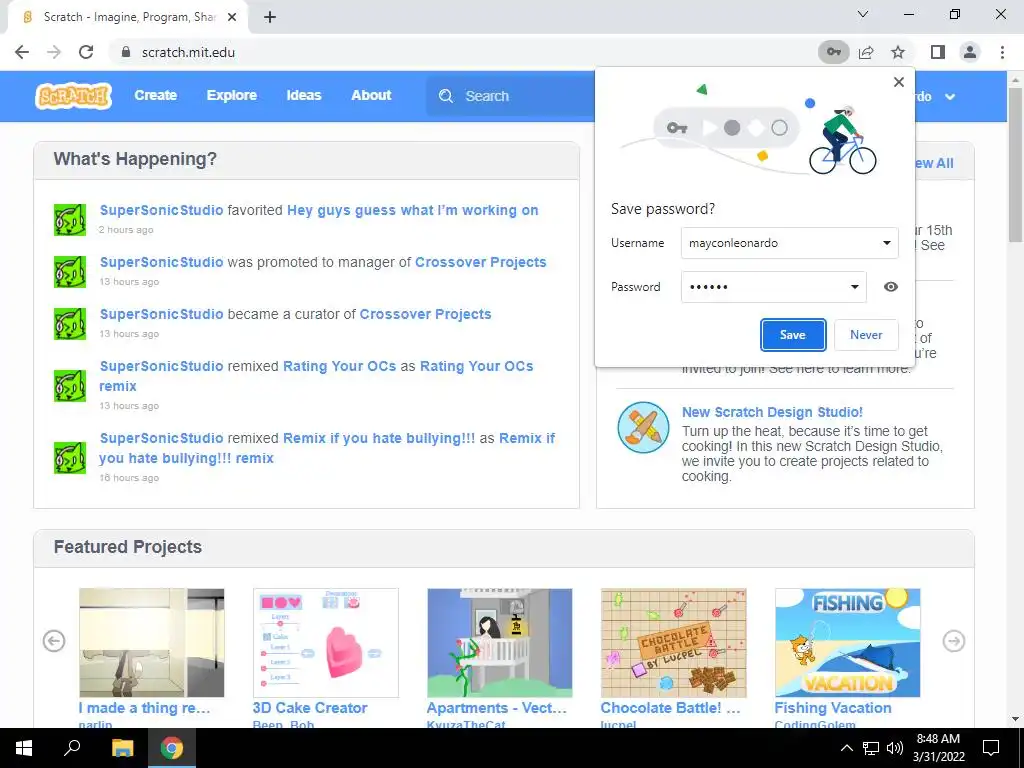Screen dimensions: 1024x768
Task: Open Fishing Vacation project title
Action: tap(833, 708)
